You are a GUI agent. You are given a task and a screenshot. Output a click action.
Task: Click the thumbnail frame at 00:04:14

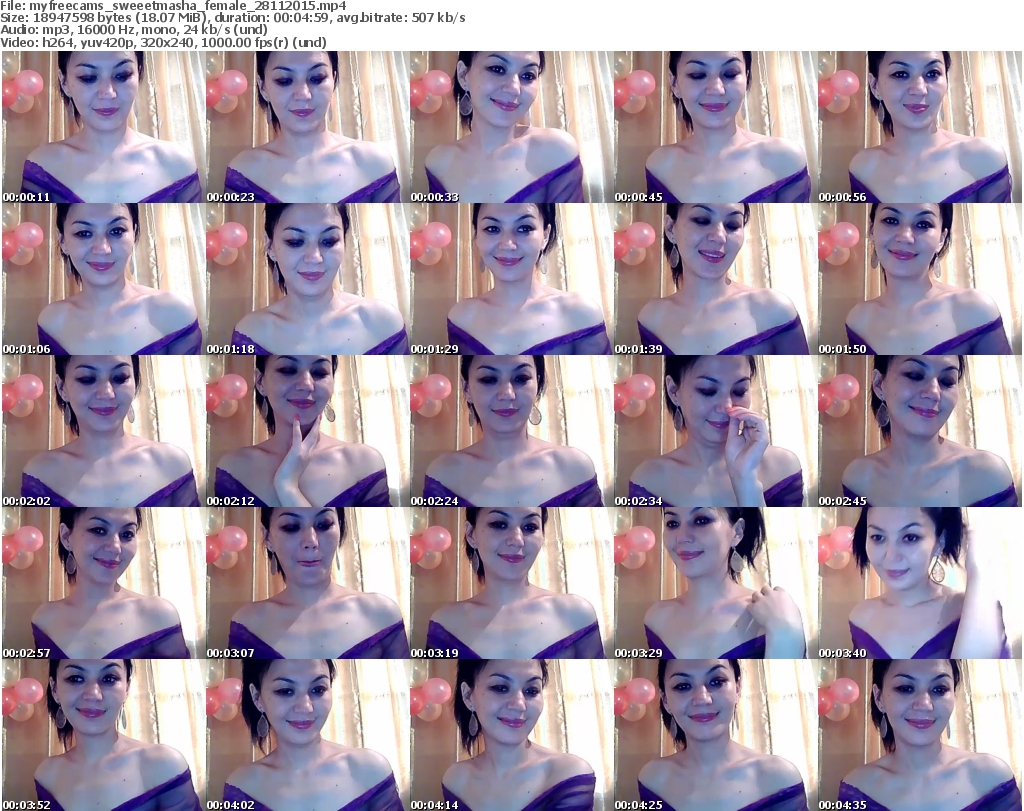pos(511,735)
